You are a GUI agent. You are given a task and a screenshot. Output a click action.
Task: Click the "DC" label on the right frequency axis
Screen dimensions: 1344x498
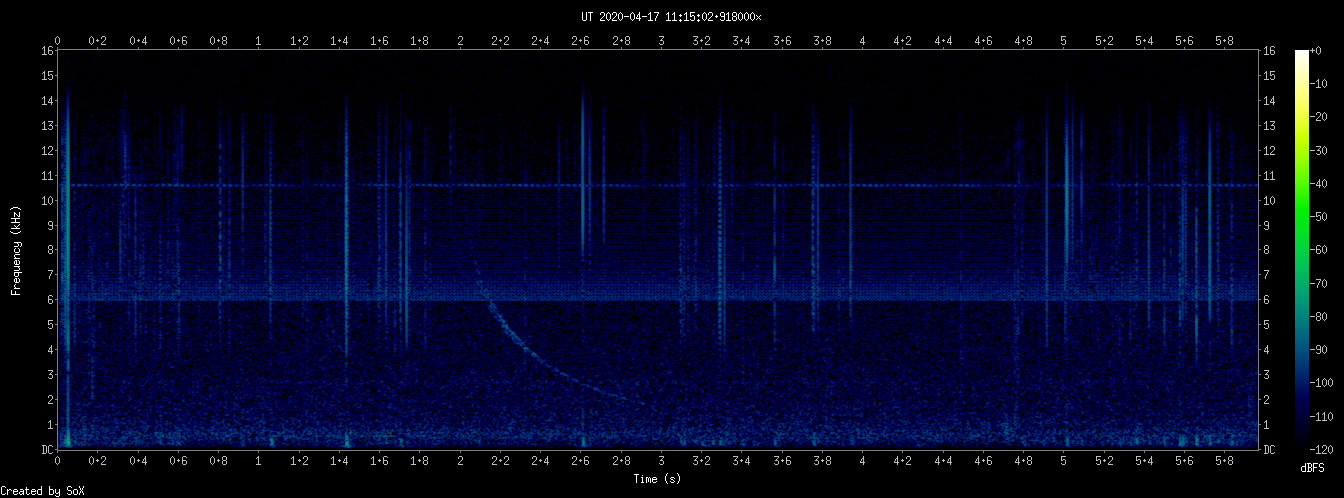point(1271,450)
